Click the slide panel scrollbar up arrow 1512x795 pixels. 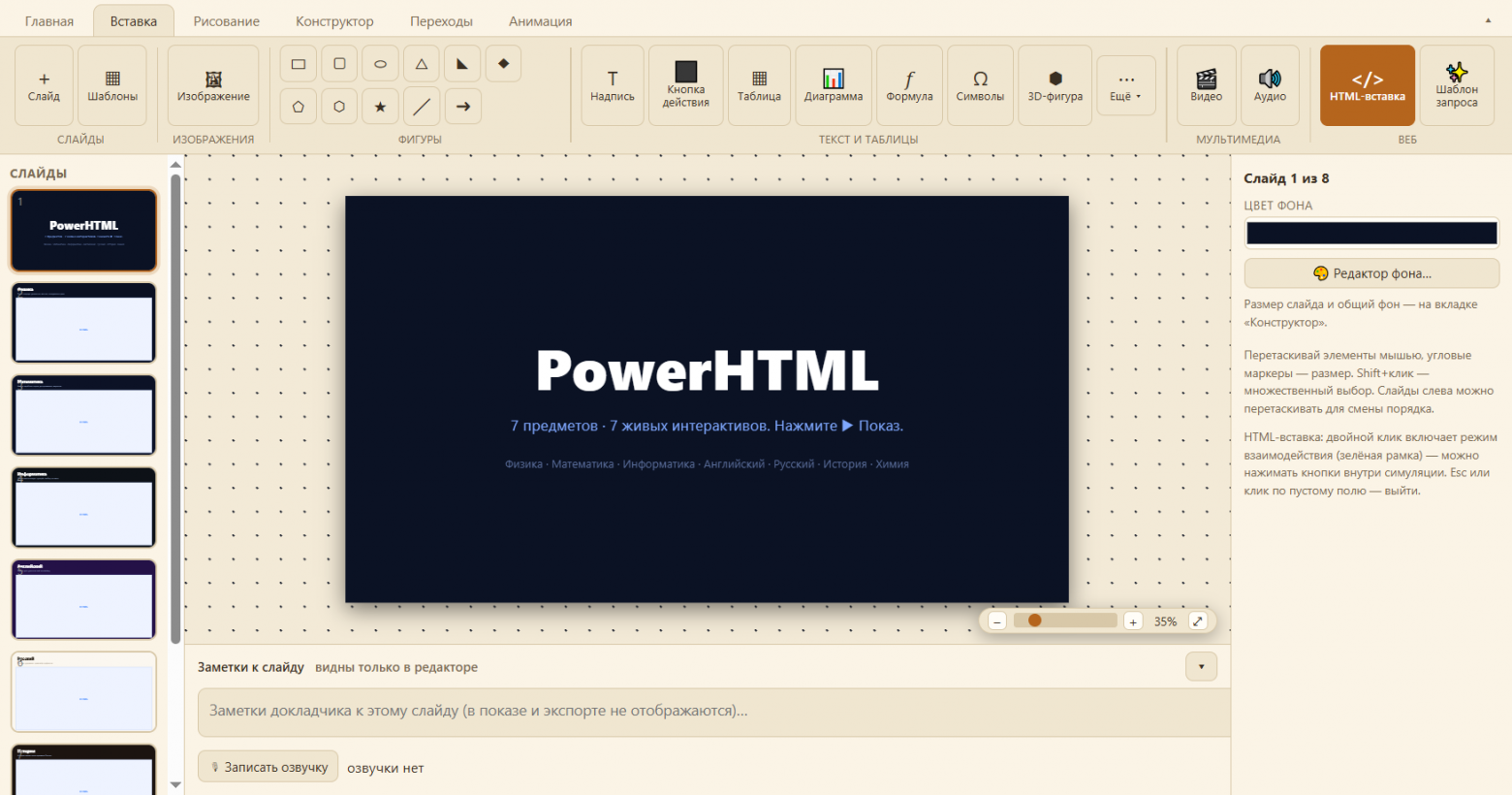pyautogui.click(x=175, y=165)
